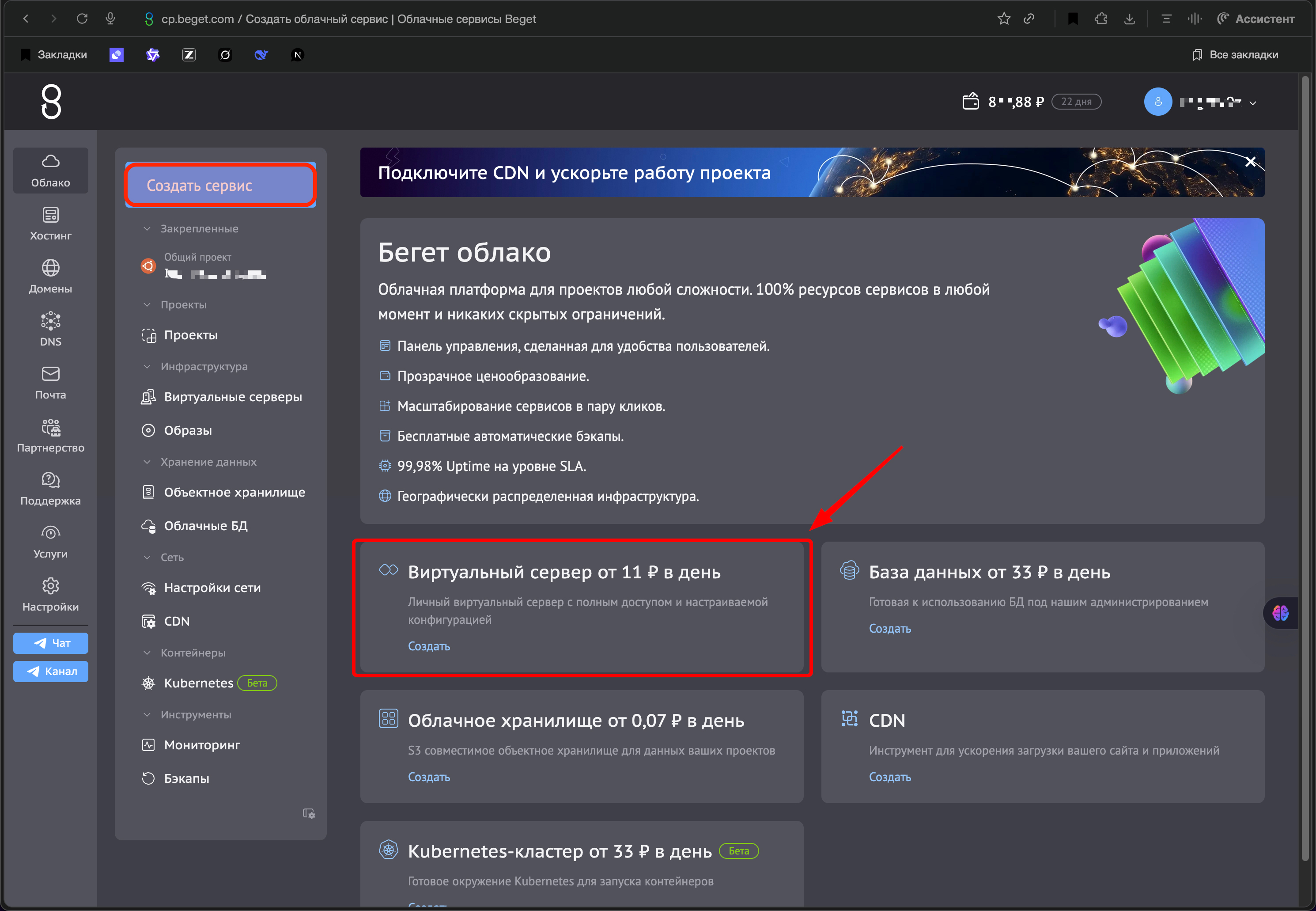This screenshot has height=911, width=1316.
Task: Open Партнерство section
Action: pos(51,436)
